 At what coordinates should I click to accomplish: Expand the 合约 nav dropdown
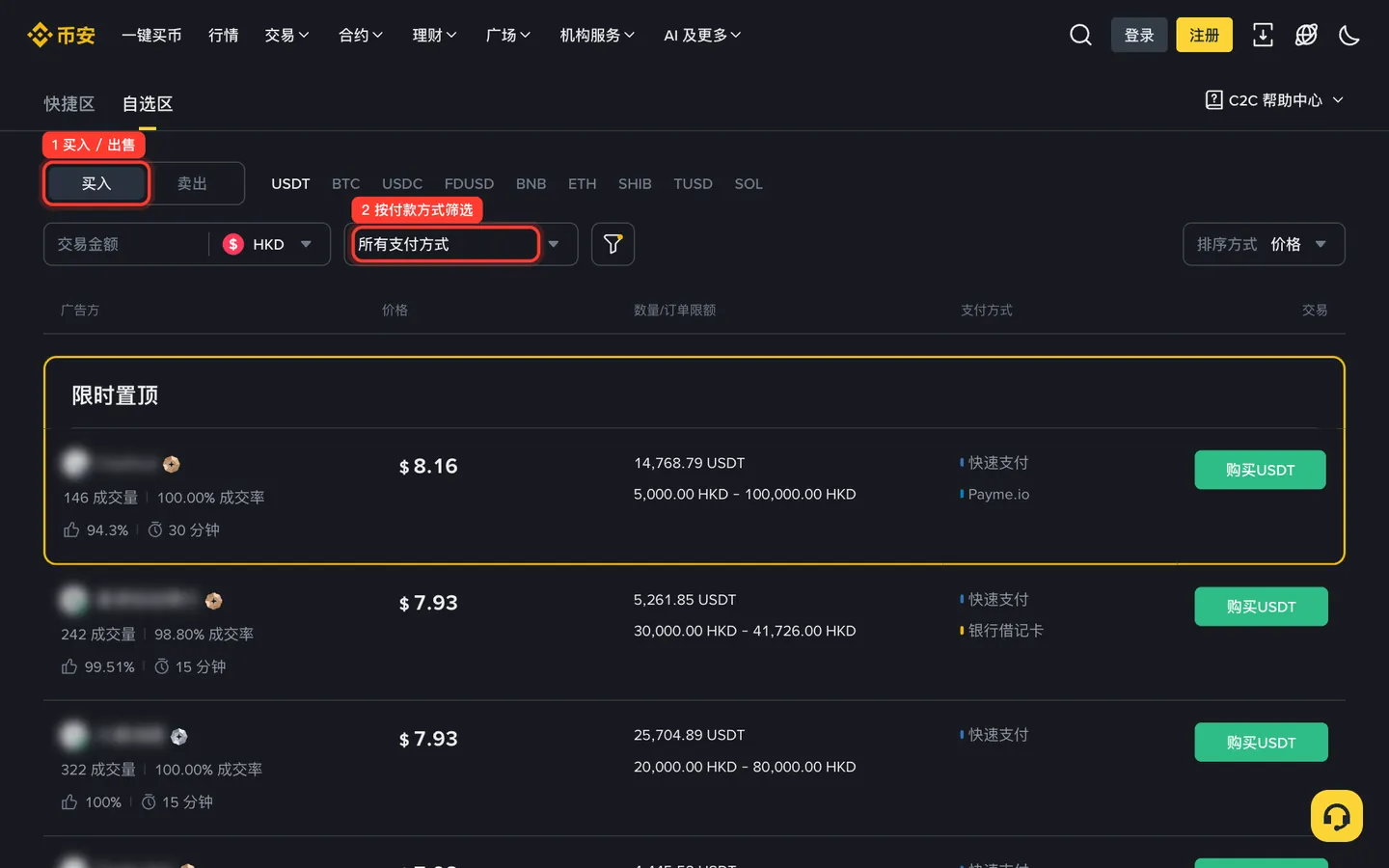click(361, 36)
